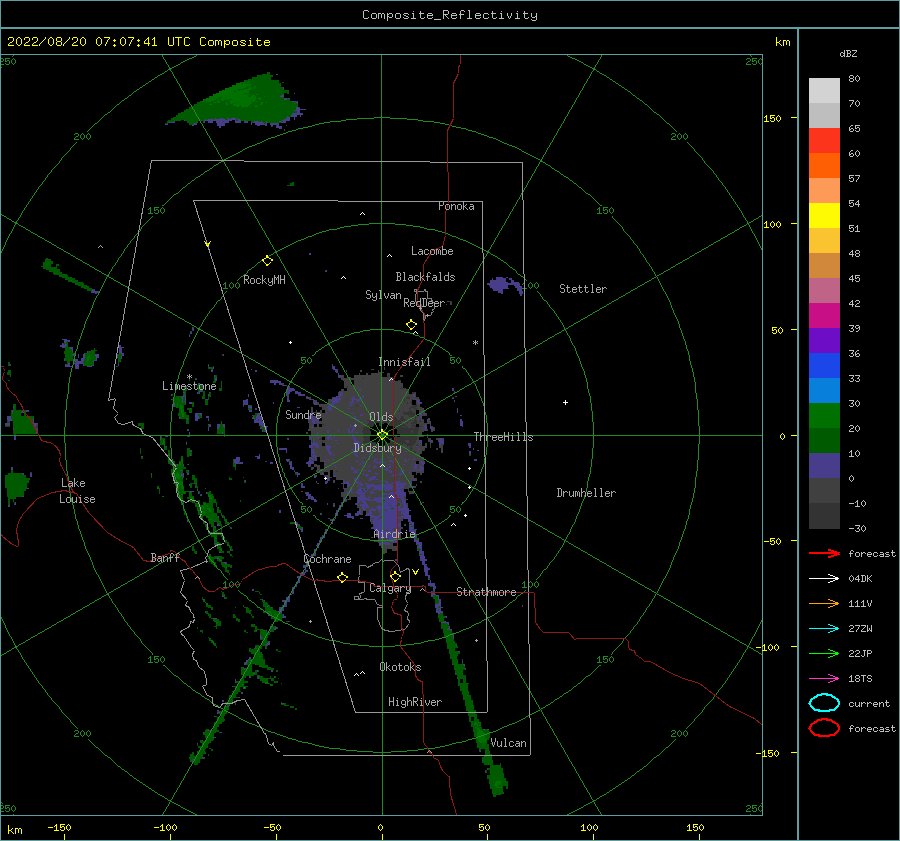Pick the magenta swatch in dBZ scale
900x841 pixels.
click(824, 315)
